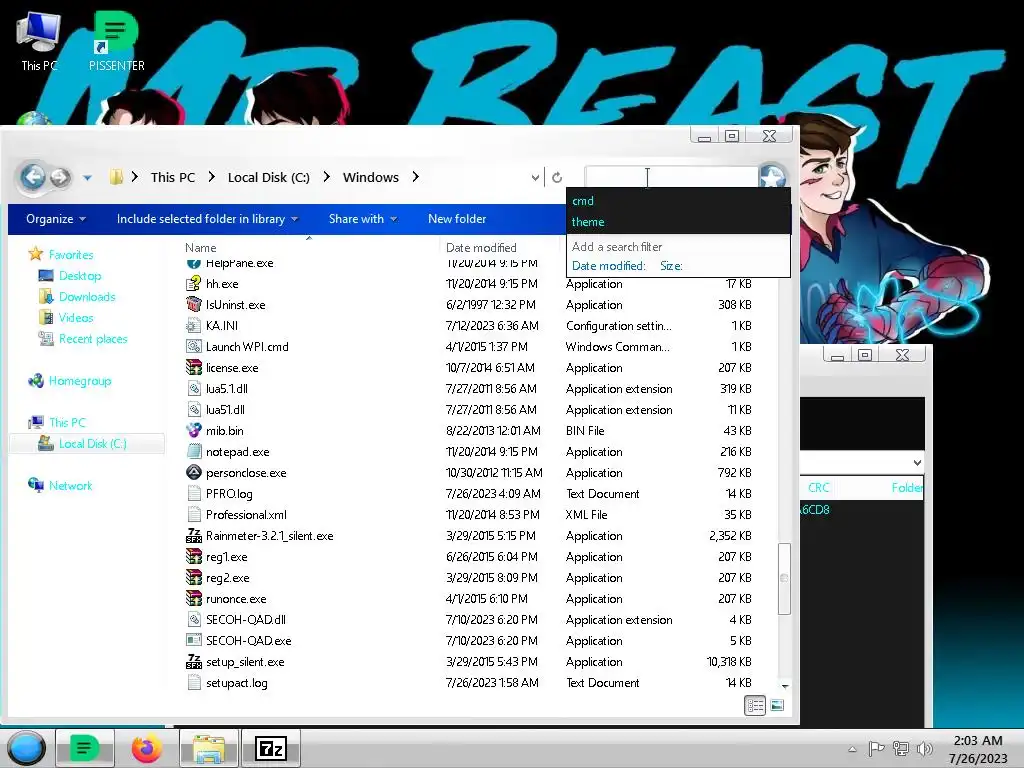Open Videos in navigation pane
Image resolution: width=1024 pixels, height=768 pixels.
point(76,317)
